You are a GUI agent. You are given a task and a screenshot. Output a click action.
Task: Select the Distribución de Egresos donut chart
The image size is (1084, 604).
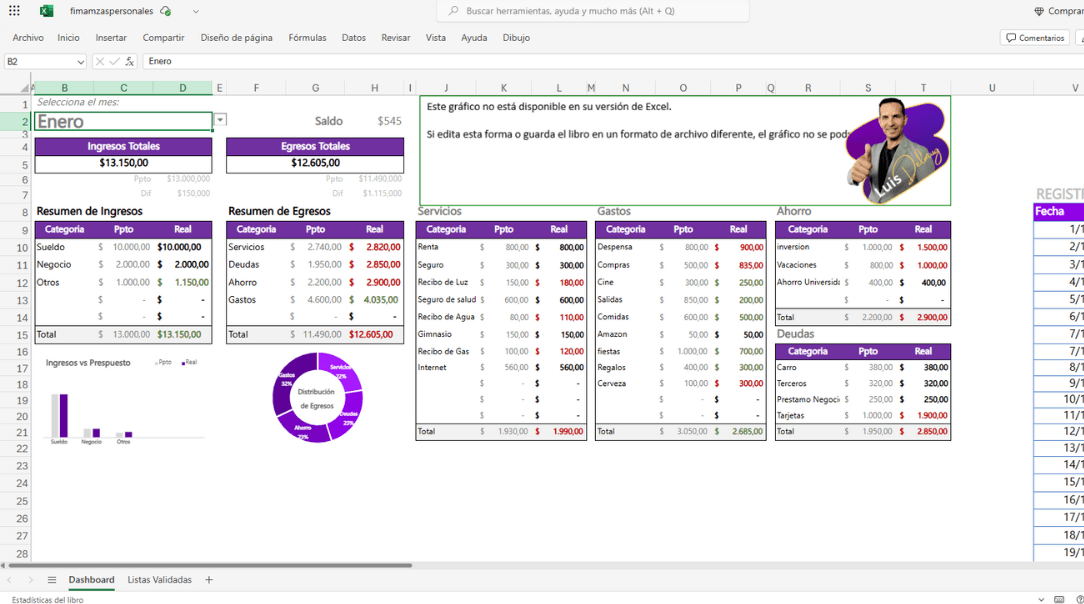(x=317, y=398)
